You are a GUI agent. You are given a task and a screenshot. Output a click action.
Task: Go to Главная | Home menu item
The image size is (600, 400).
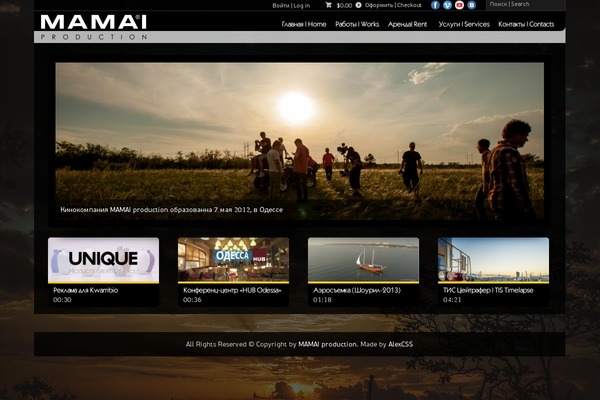tap(304, 24)
